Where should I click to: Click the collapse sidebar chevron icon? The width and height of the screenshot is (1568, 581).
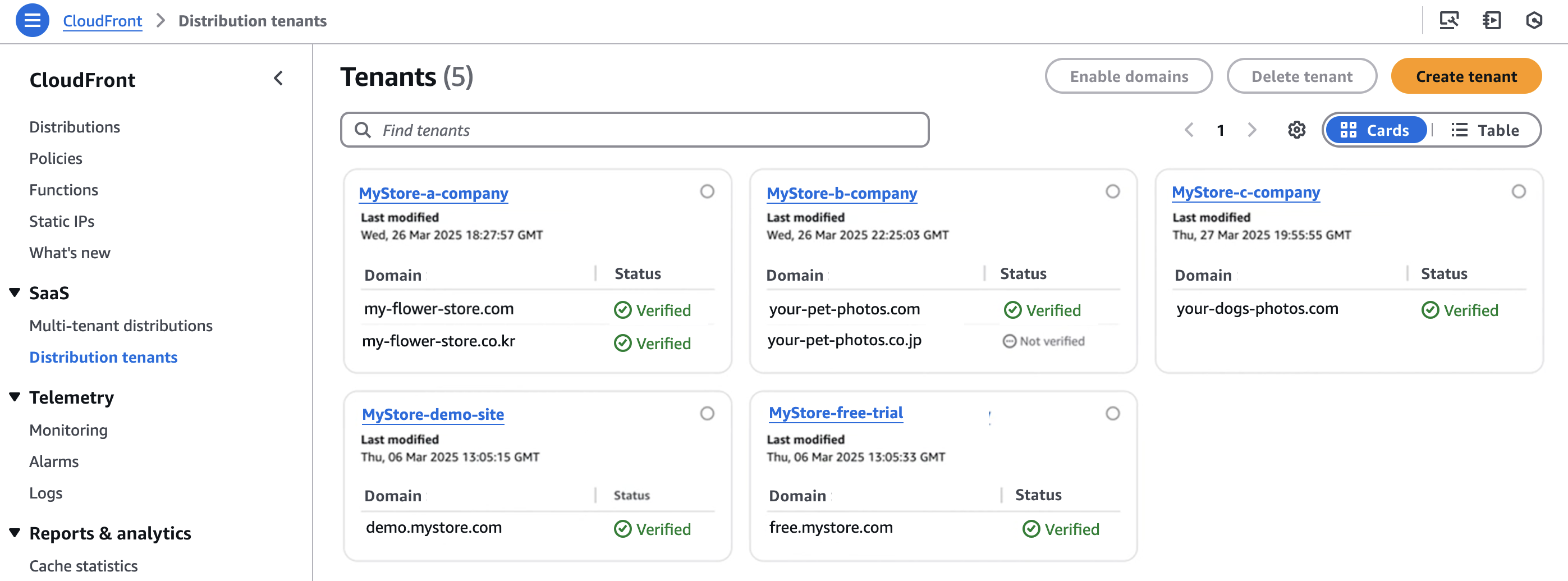pos(278,78)
